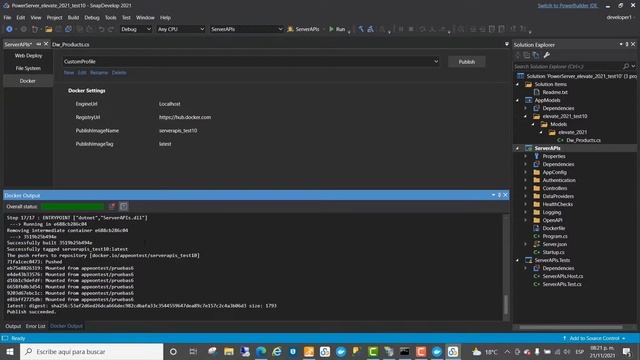Open the ServerAPIs startup project dropdown
The height and width of the screenshot is (360, 640).
coord(246,29)
